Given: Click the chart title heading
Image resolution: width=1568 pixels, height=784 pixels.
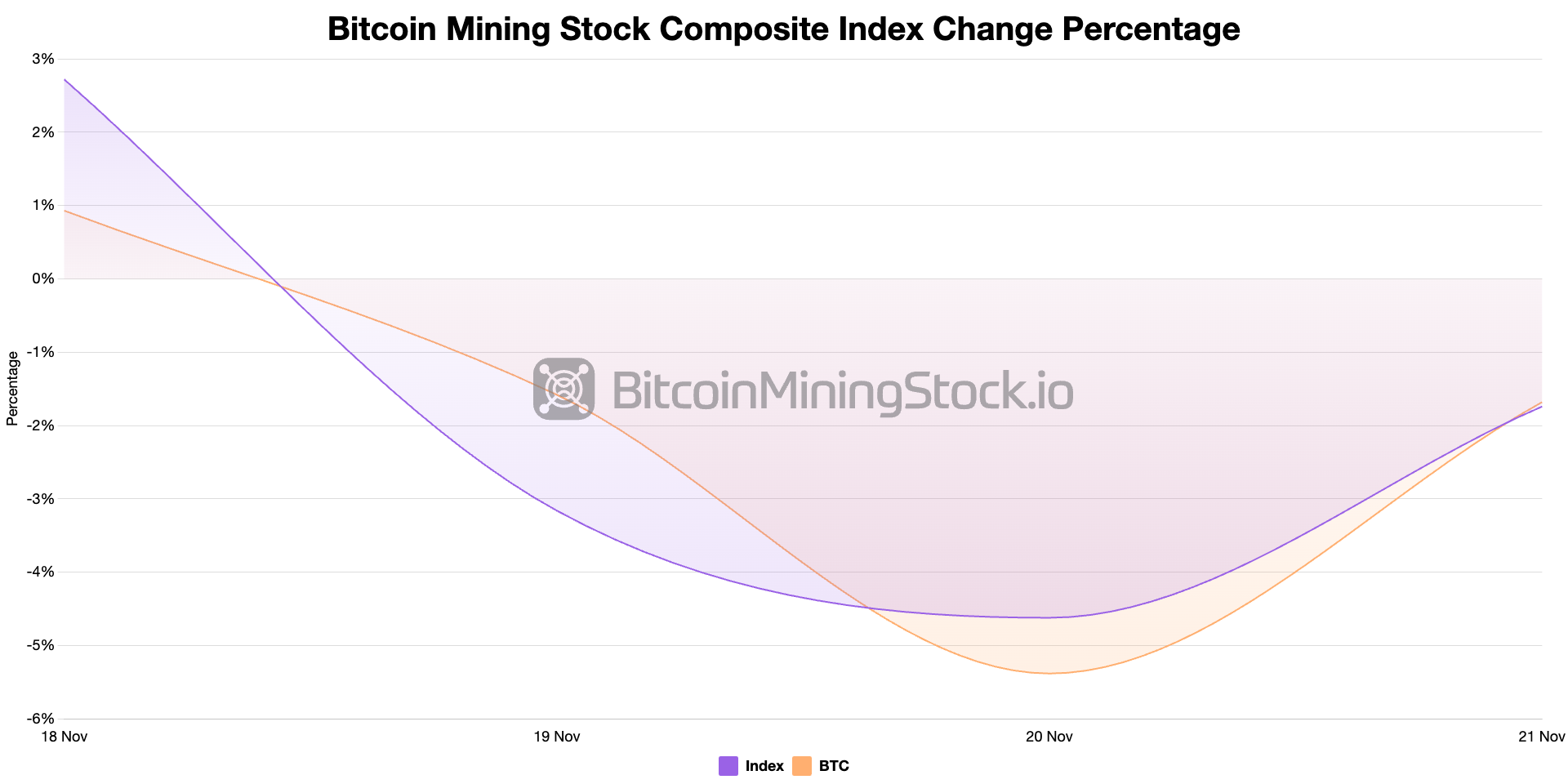Looking at the screenshot, I should 783,29.
